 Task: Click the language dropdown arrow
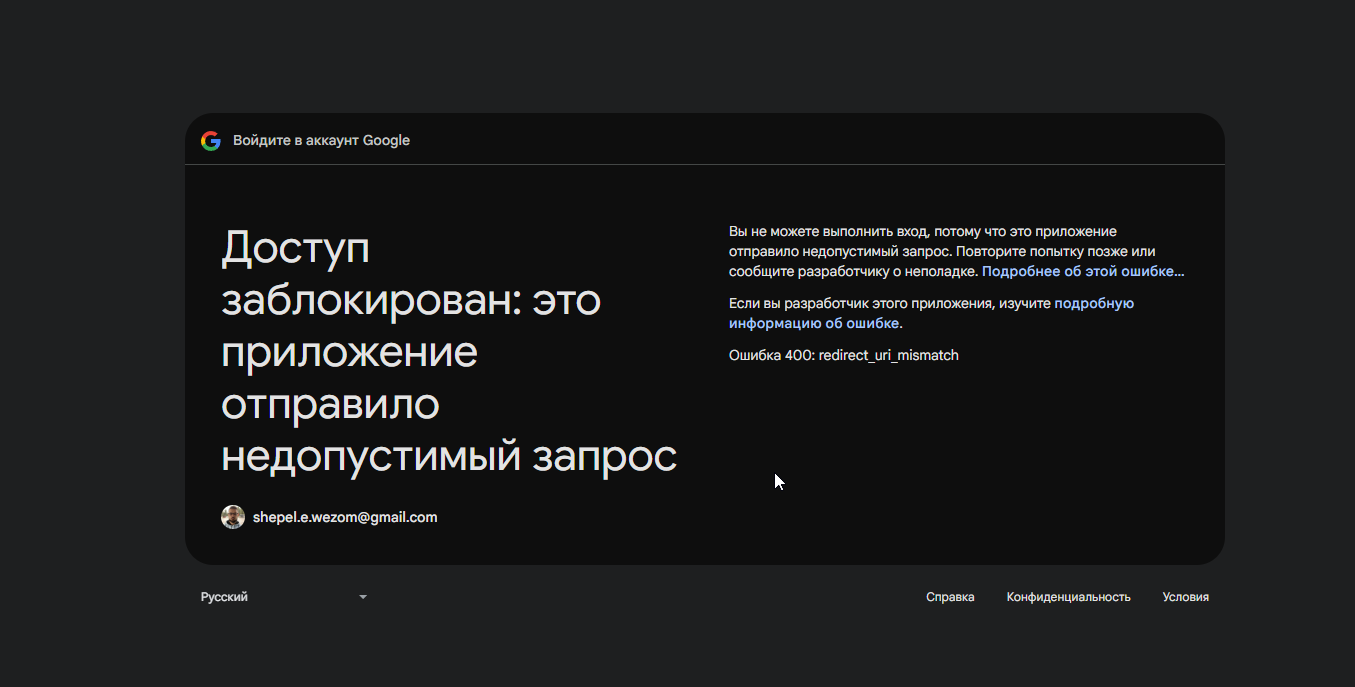[363, 597]
